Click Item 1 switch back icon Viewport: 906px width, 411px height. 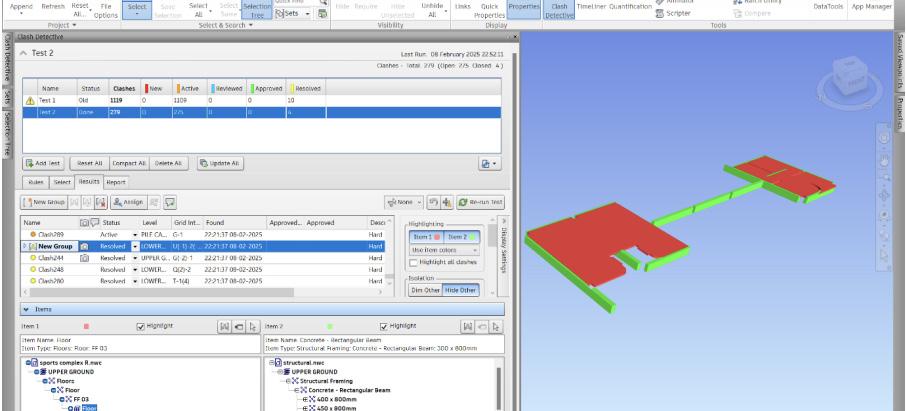(239, 327)
